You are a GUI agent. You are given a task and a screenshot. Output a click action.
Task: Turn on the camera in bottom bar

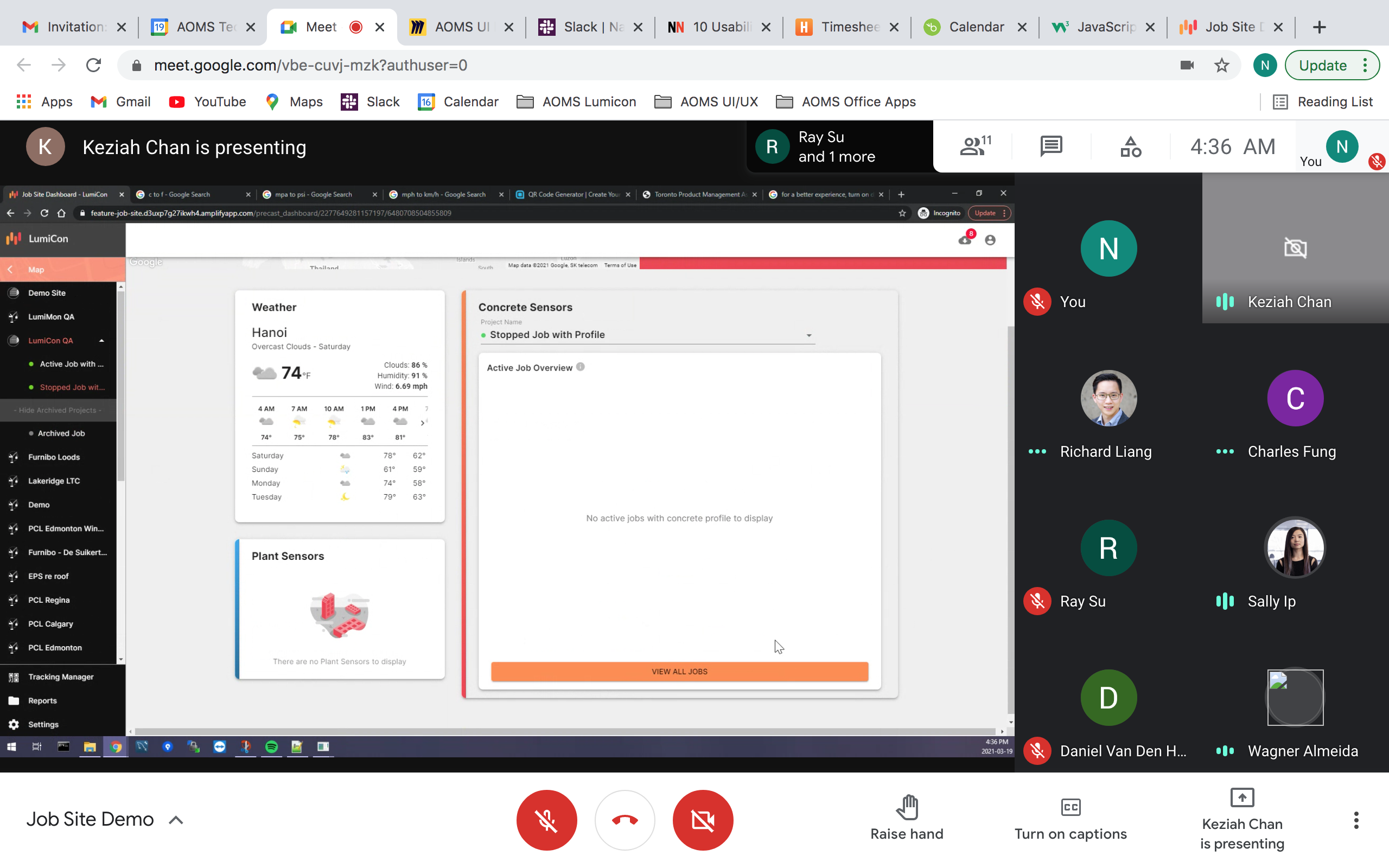point(703,820)
